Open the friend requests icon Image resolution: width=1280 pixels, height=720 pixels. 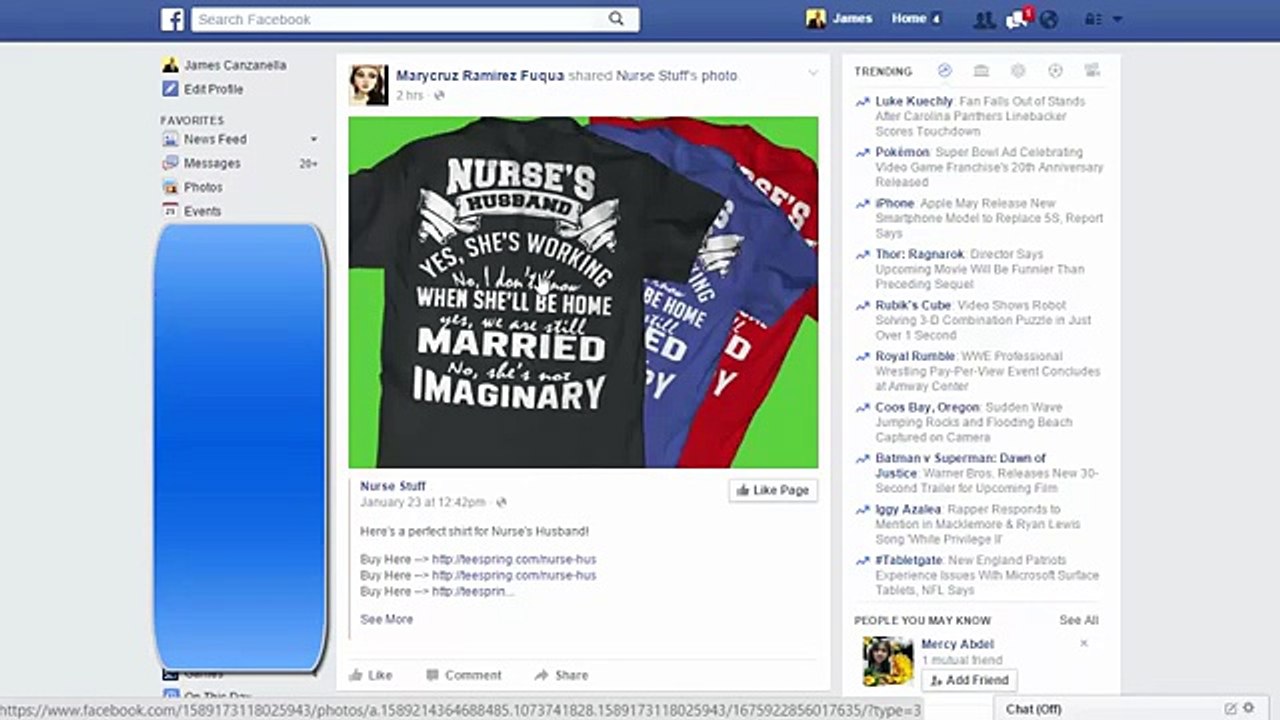point(984,19)
